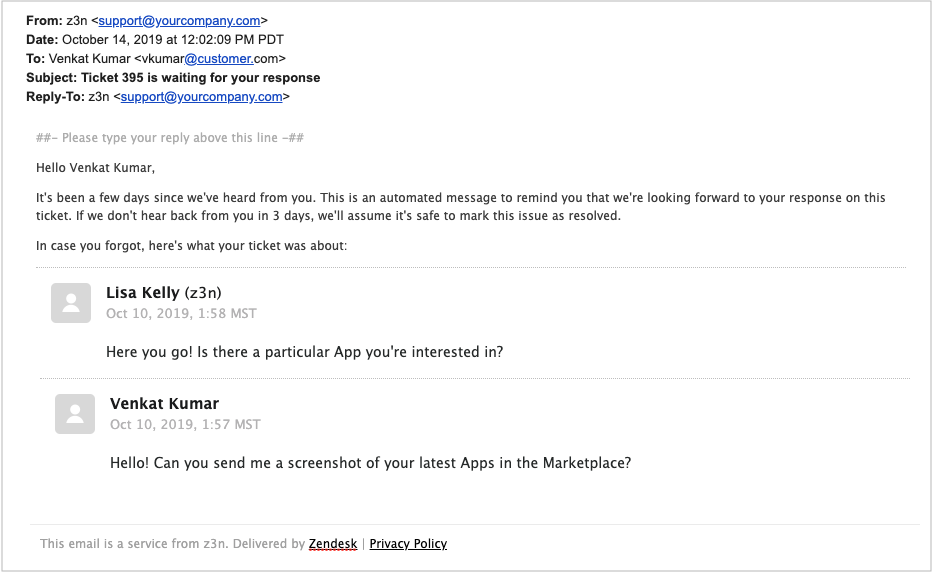This screenshot has height=574, width=933.
Task: Open the Privacy Policy link
Action: click(408, 544)
